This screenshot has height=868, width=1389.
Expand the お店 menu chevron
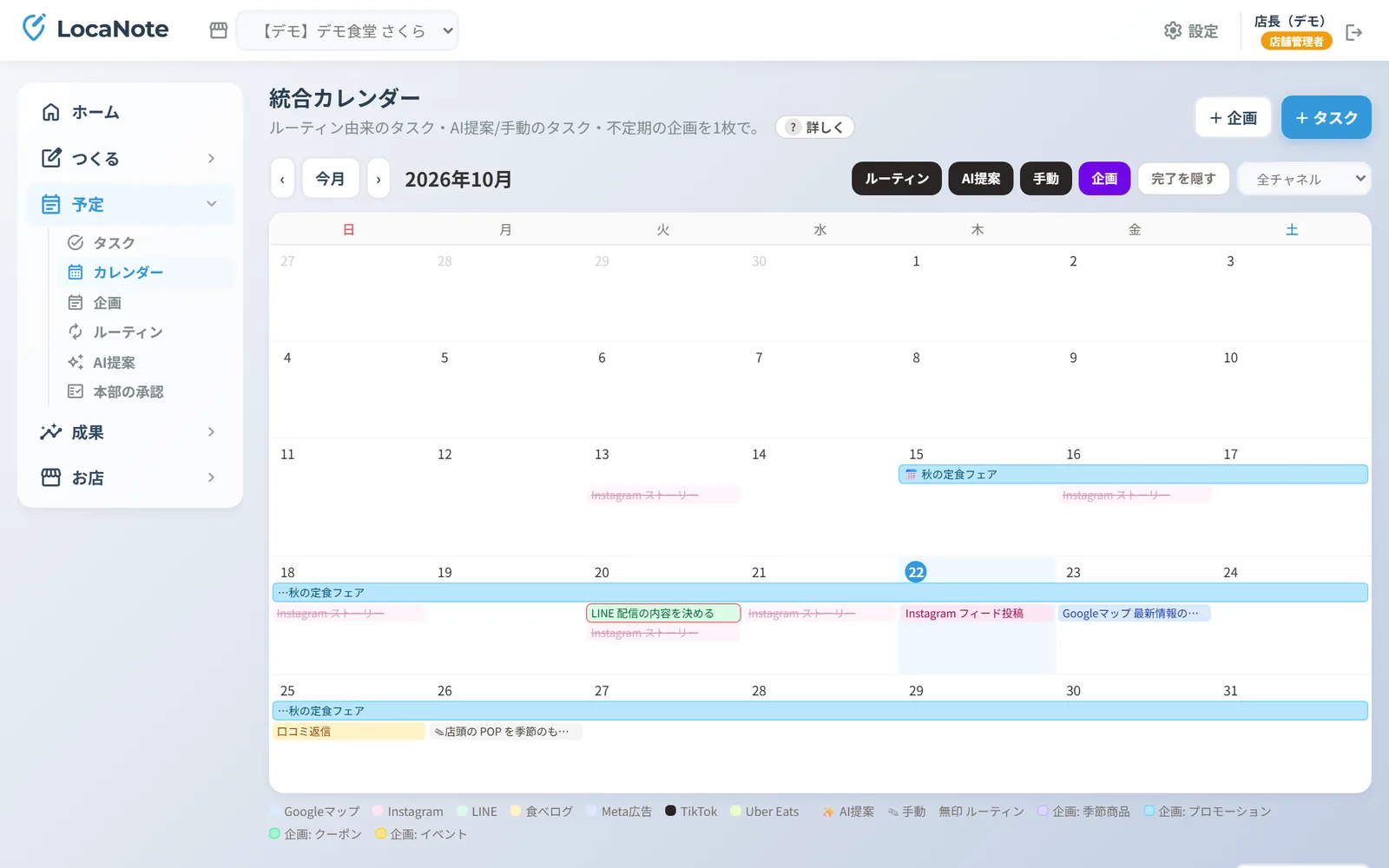pyautogui.click(x=211, y=477)
